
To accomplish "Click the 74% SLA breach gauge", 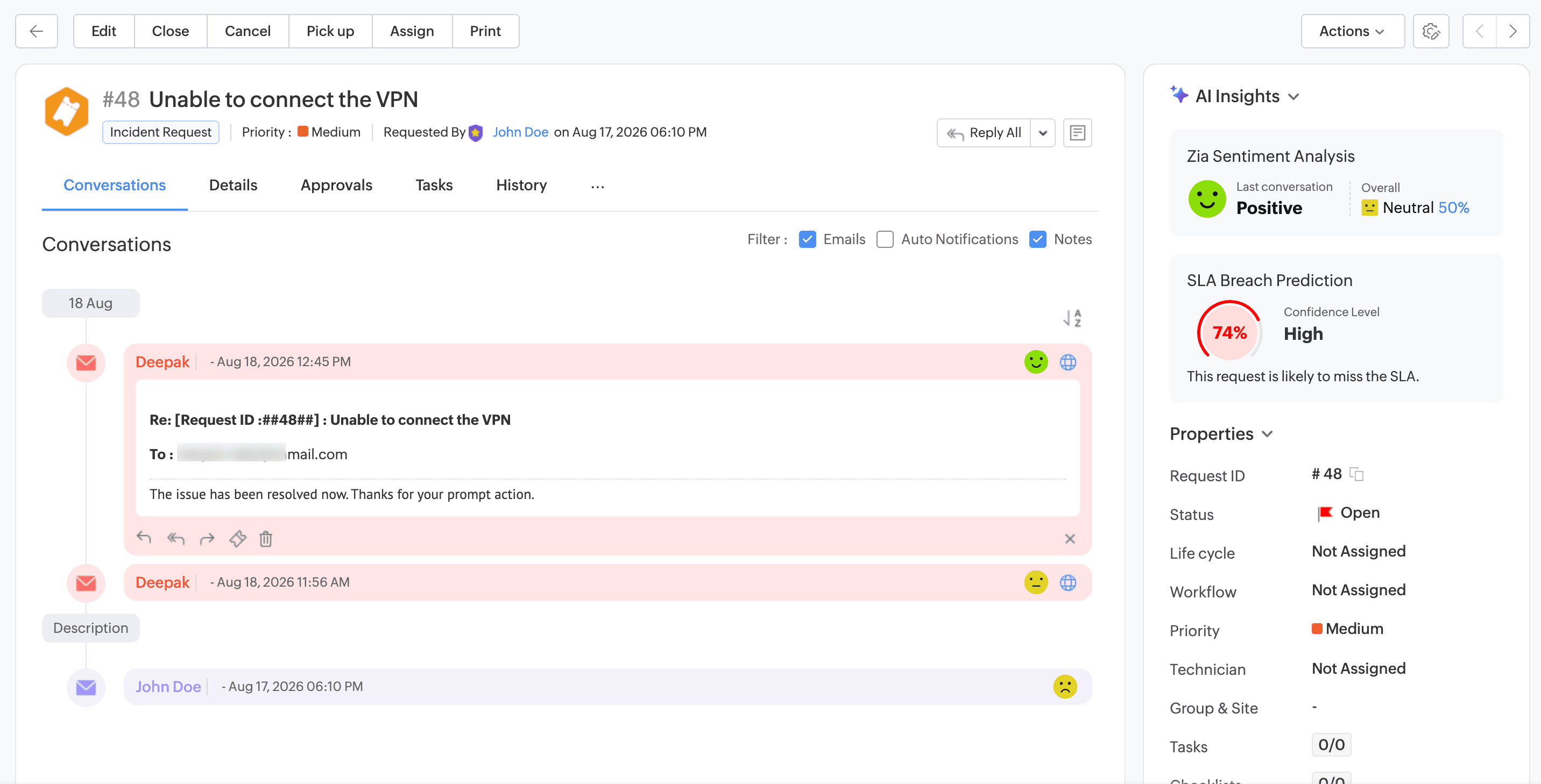I will (x=1229, y=332).
